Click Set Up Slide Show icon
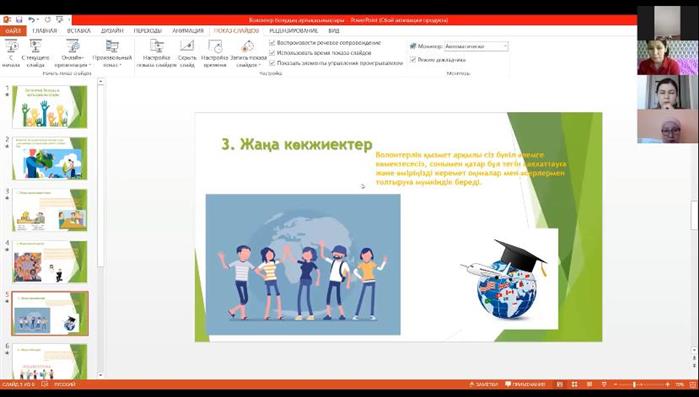The height and width of the screenshot is (397, 699). point(156,53)
